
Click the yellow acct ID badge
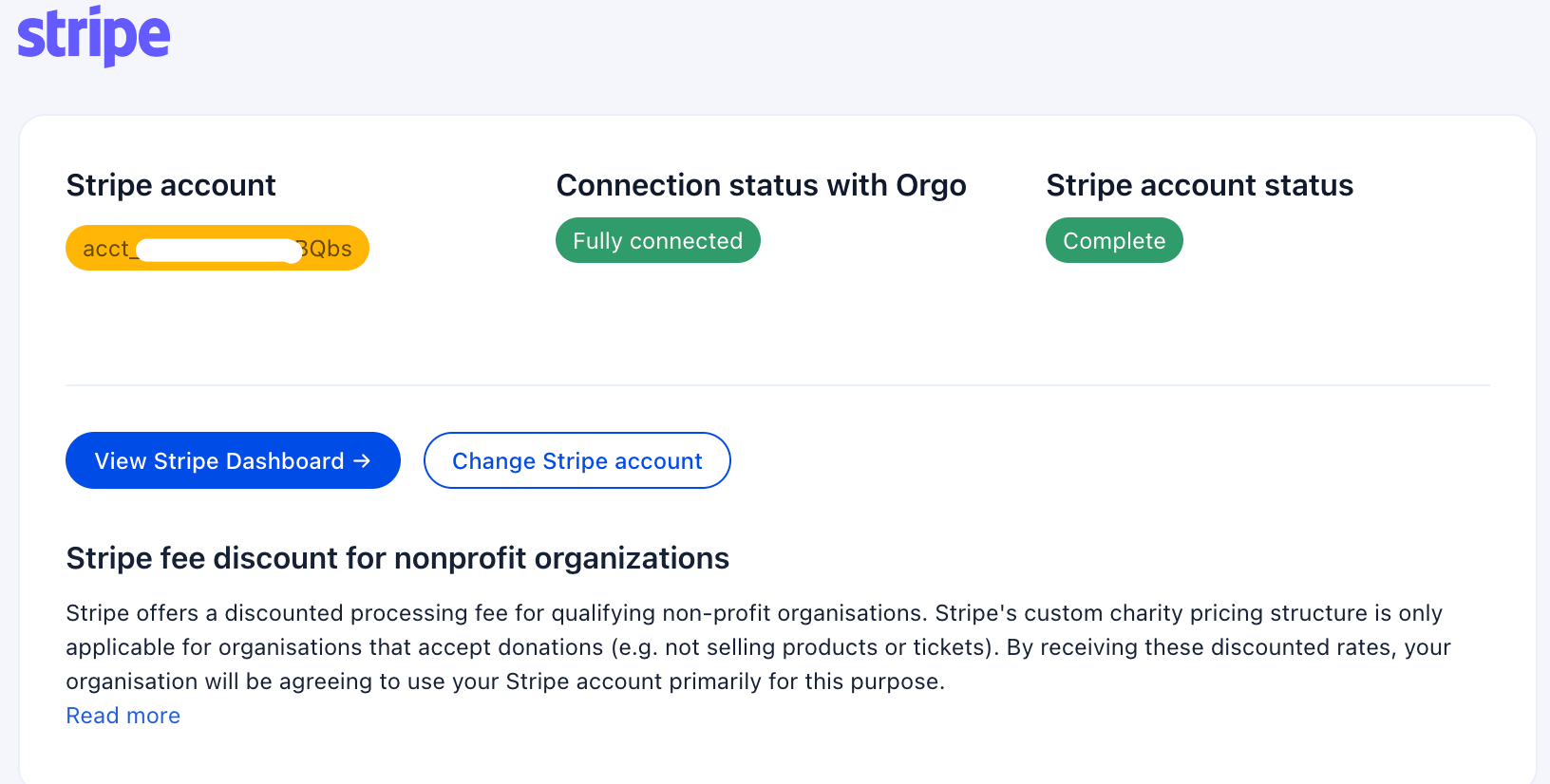click(217, 248)
